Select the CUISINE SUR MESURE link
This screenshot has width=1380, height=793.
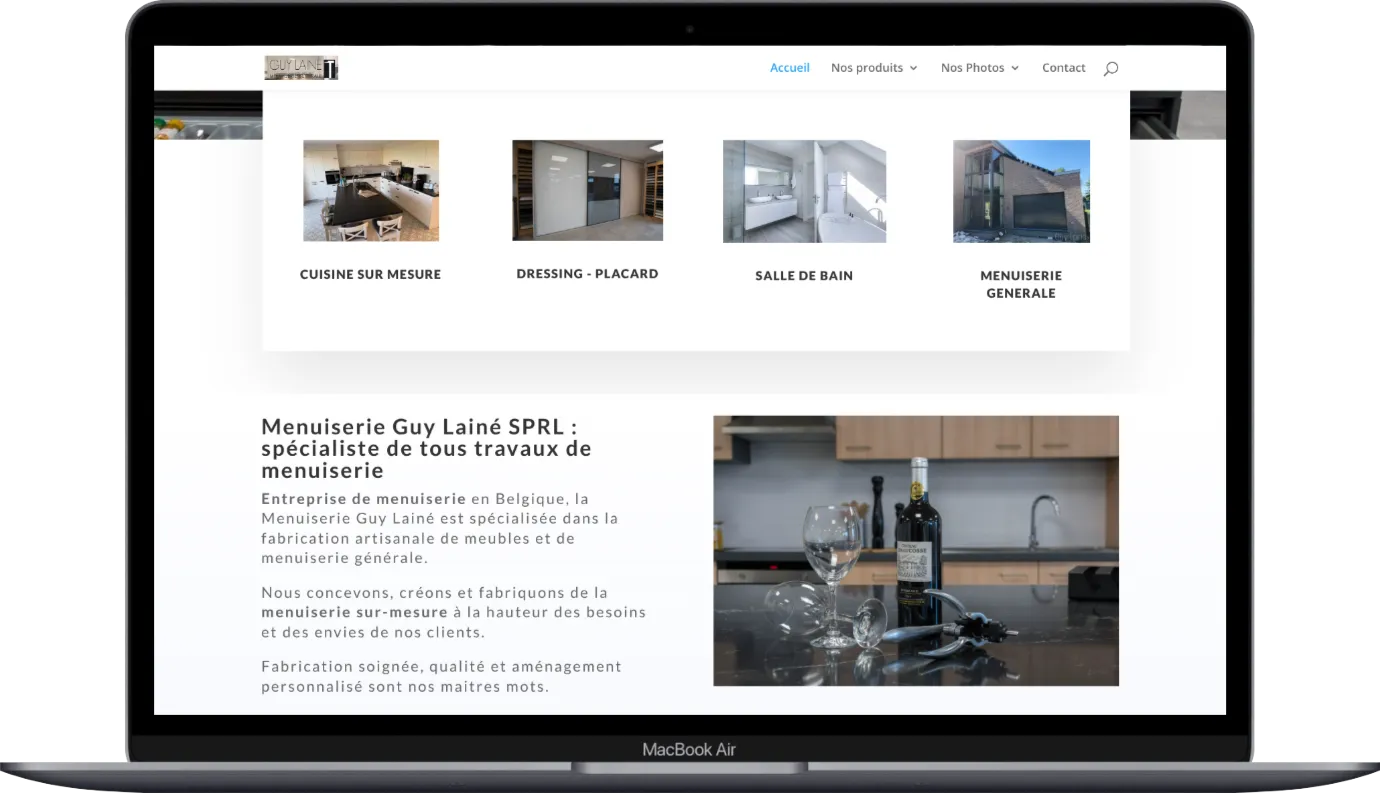click(371, 274)
